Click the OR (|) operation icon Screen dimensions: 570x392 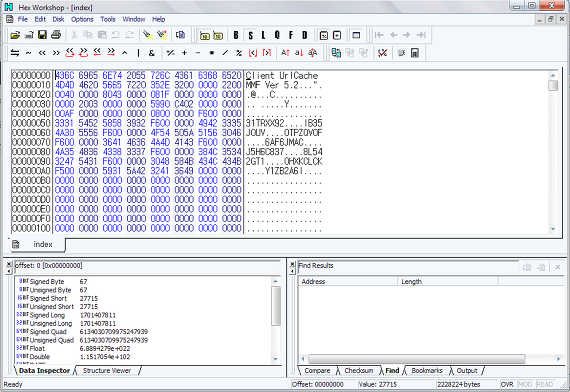pyautogui.click(x=139, y=53)
